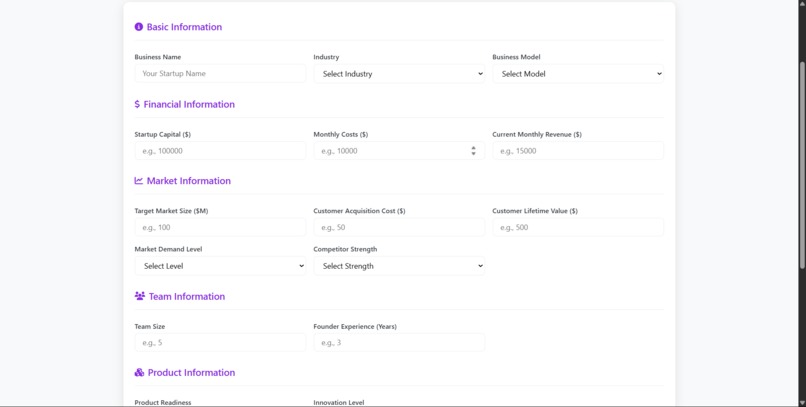
Task: Click the Current Monthly Revenue field
Action: coord(578,151)
